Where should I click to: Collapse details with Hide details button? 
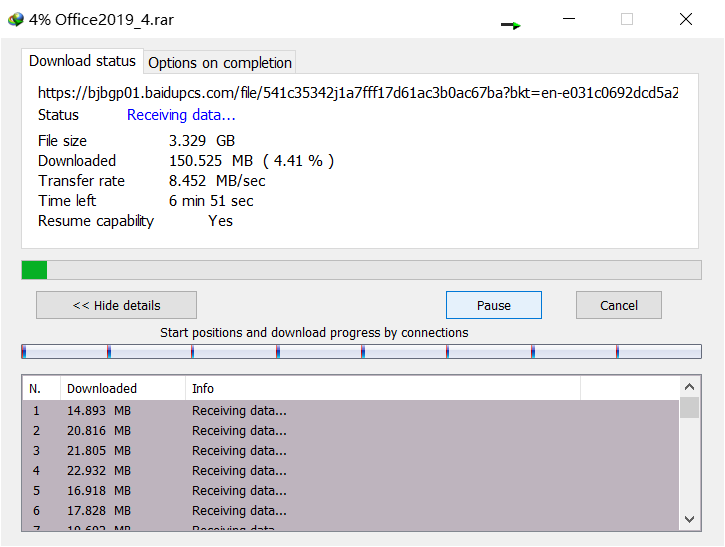coord(116,305)
